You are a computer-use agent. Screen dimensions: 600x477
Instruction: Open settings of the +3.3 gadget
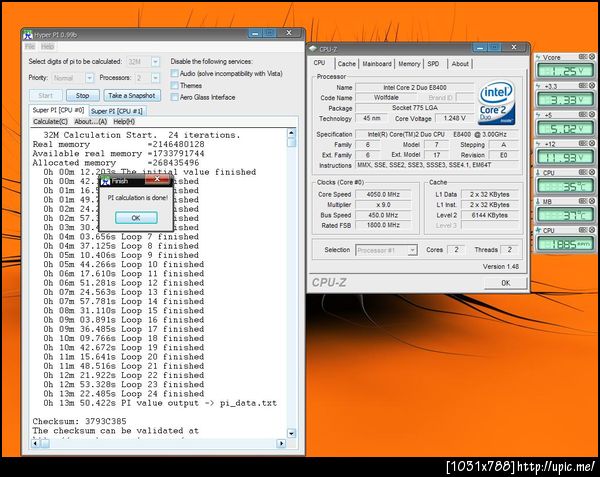point(583,85)
